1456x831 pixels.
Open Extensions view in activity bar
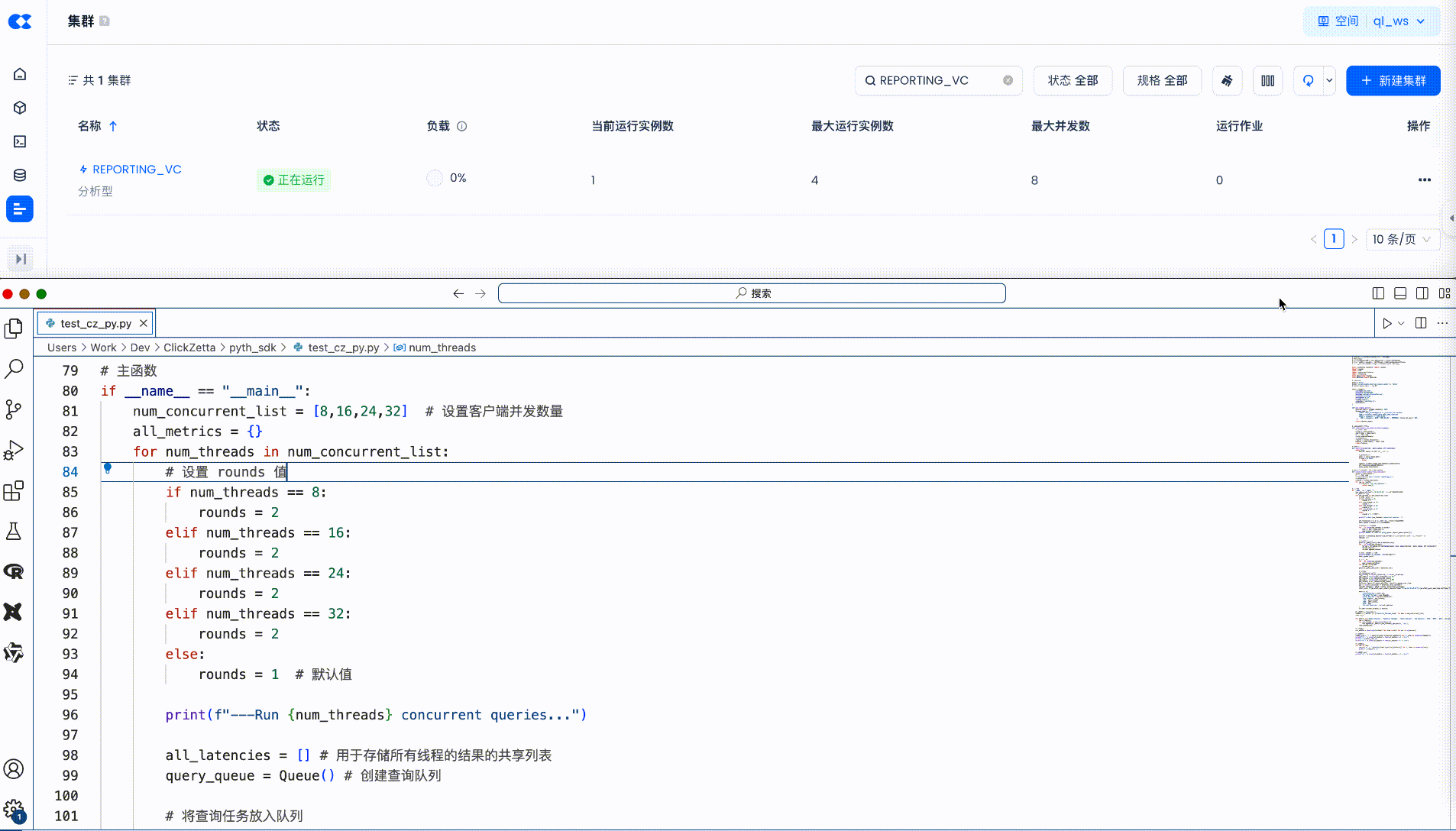click(14, 490)
